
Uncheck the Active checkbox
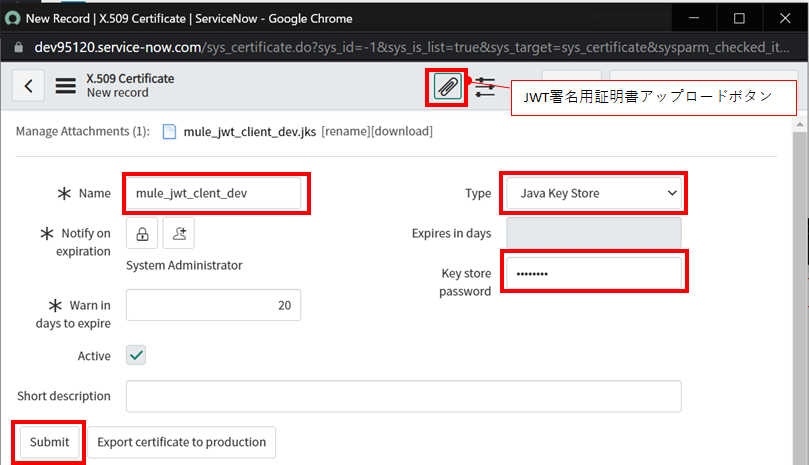click(136, 355)
